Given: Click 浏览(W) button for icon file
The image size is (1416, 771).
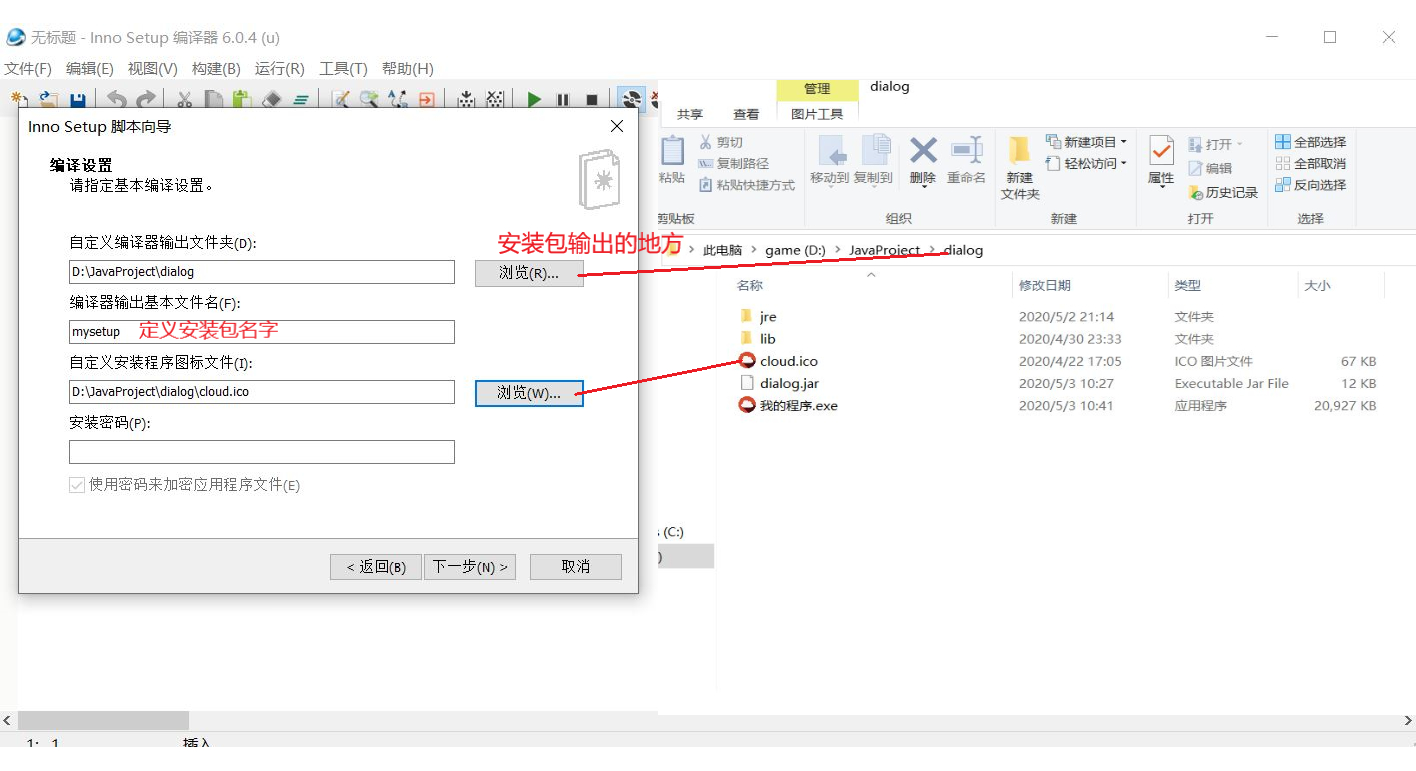Looking at the screenshot, I should 529,393.
